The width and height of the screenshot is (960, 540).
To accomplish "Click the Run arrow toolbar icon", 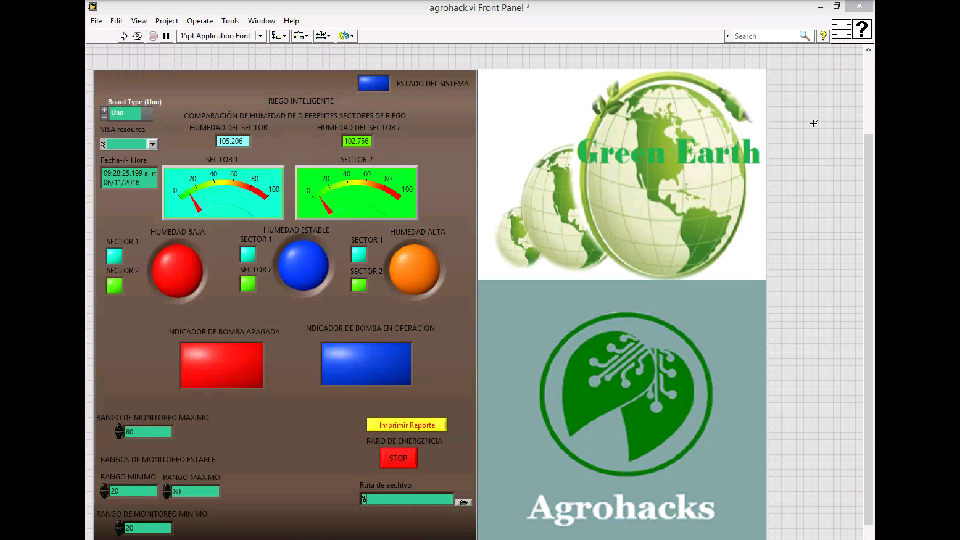I will click(124, 36).
